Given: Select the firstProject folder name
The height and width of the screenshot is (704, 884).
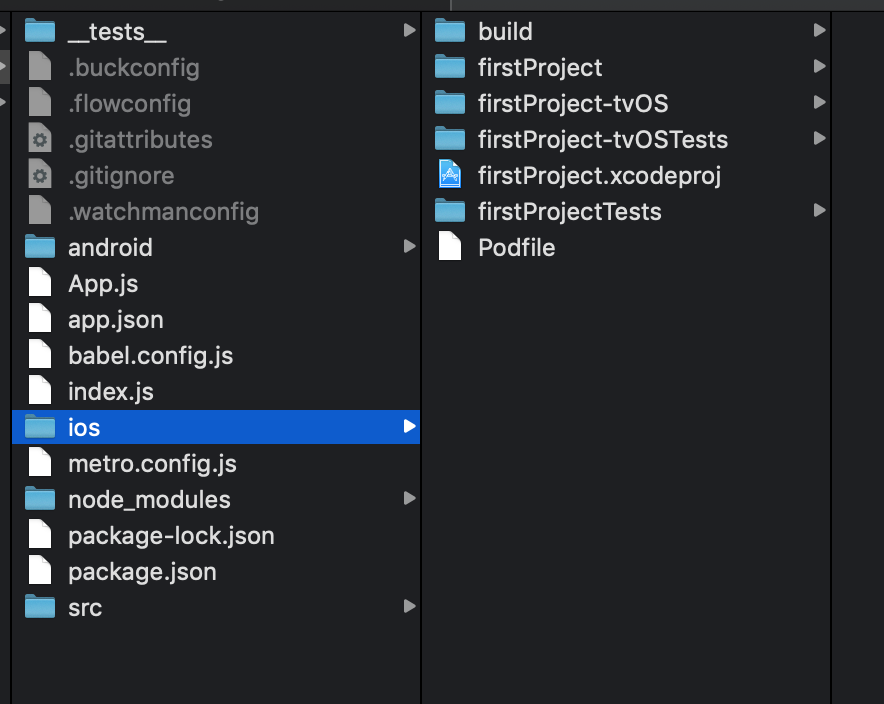Looking at the screenshot, I should (x=540, y=68).
